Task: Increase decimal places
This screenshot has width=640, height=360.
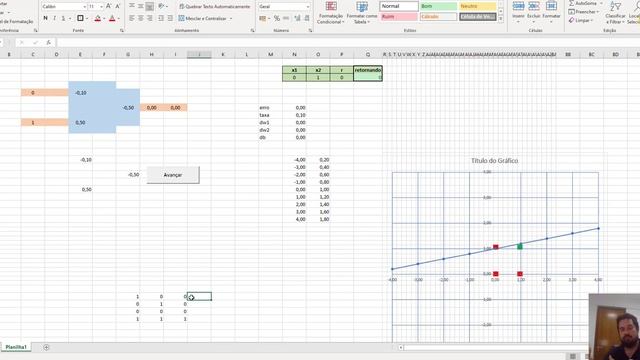Action: click(297, 18)
